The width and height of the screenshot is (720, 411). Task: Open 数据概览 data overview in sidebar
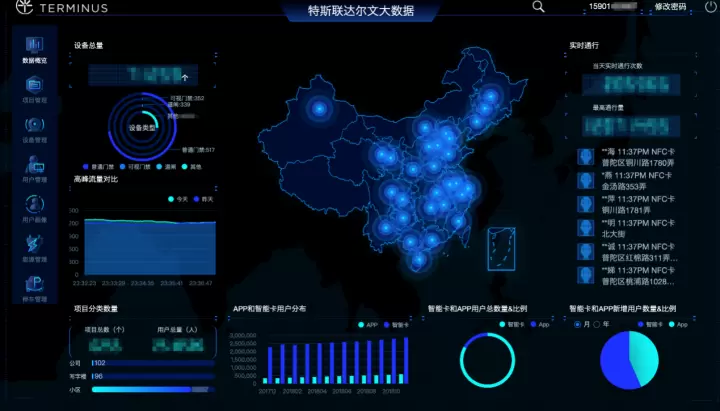[34, 50]
